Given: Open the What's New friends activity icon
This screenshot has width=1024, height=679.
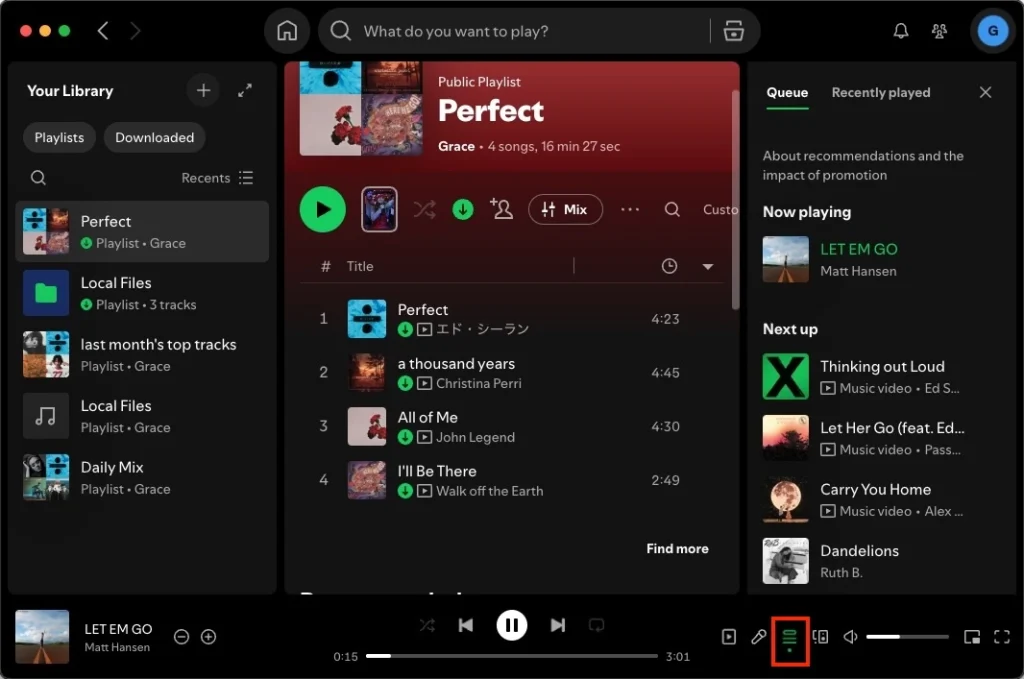Looking at the screenshot, I should click(939, 30).
